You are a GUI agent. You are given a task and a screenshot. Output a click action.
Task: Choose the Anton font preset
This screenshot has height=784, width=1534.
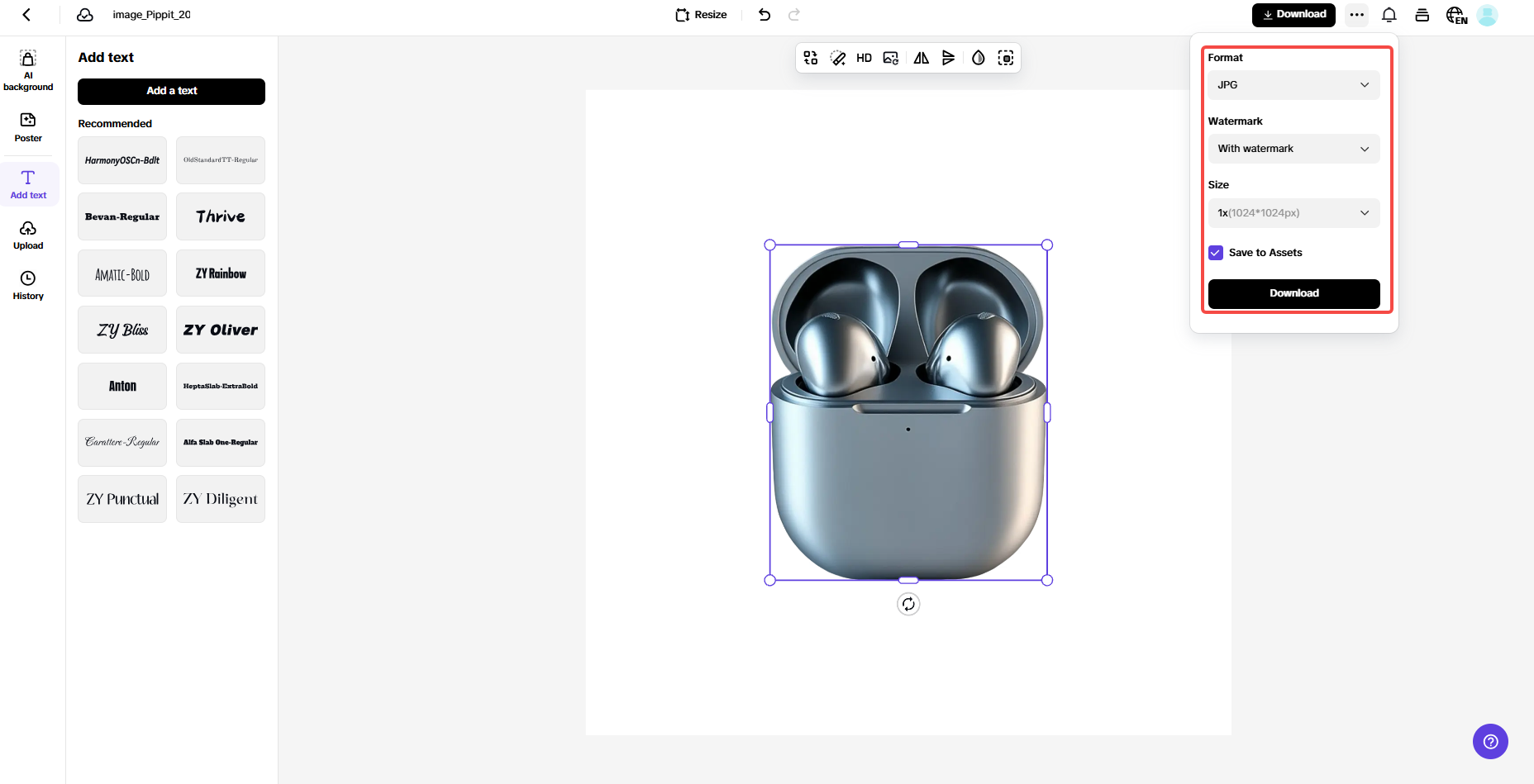point(122,386)
